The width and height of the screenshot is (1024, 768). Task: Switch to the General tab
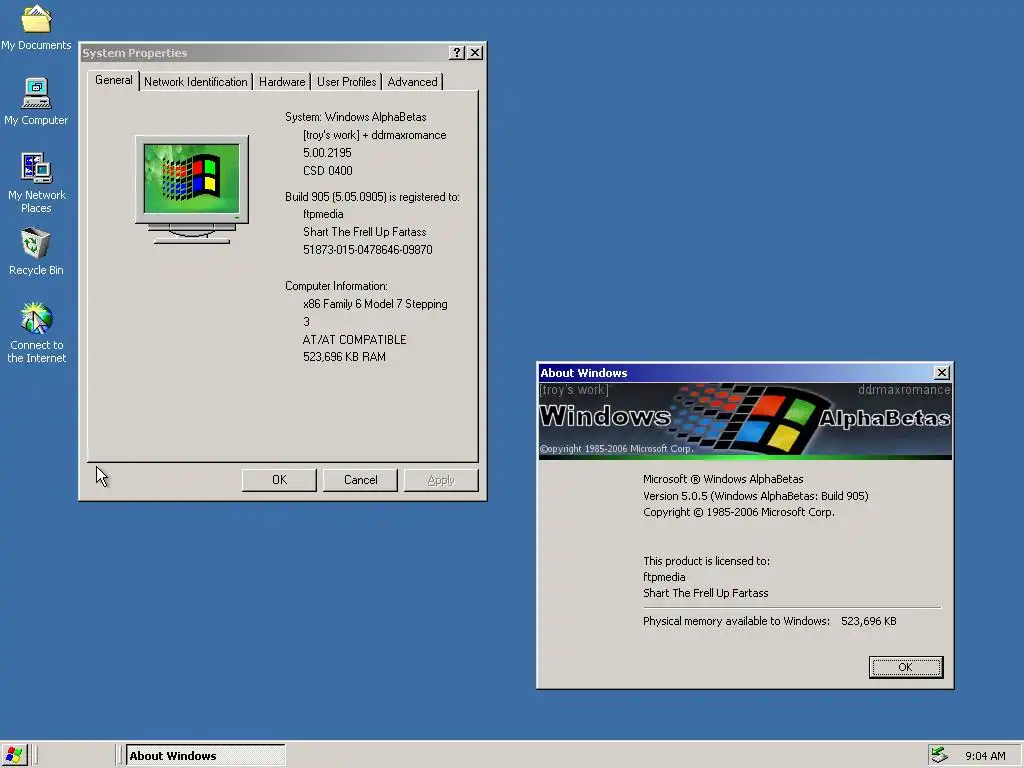tap(114, 80)
